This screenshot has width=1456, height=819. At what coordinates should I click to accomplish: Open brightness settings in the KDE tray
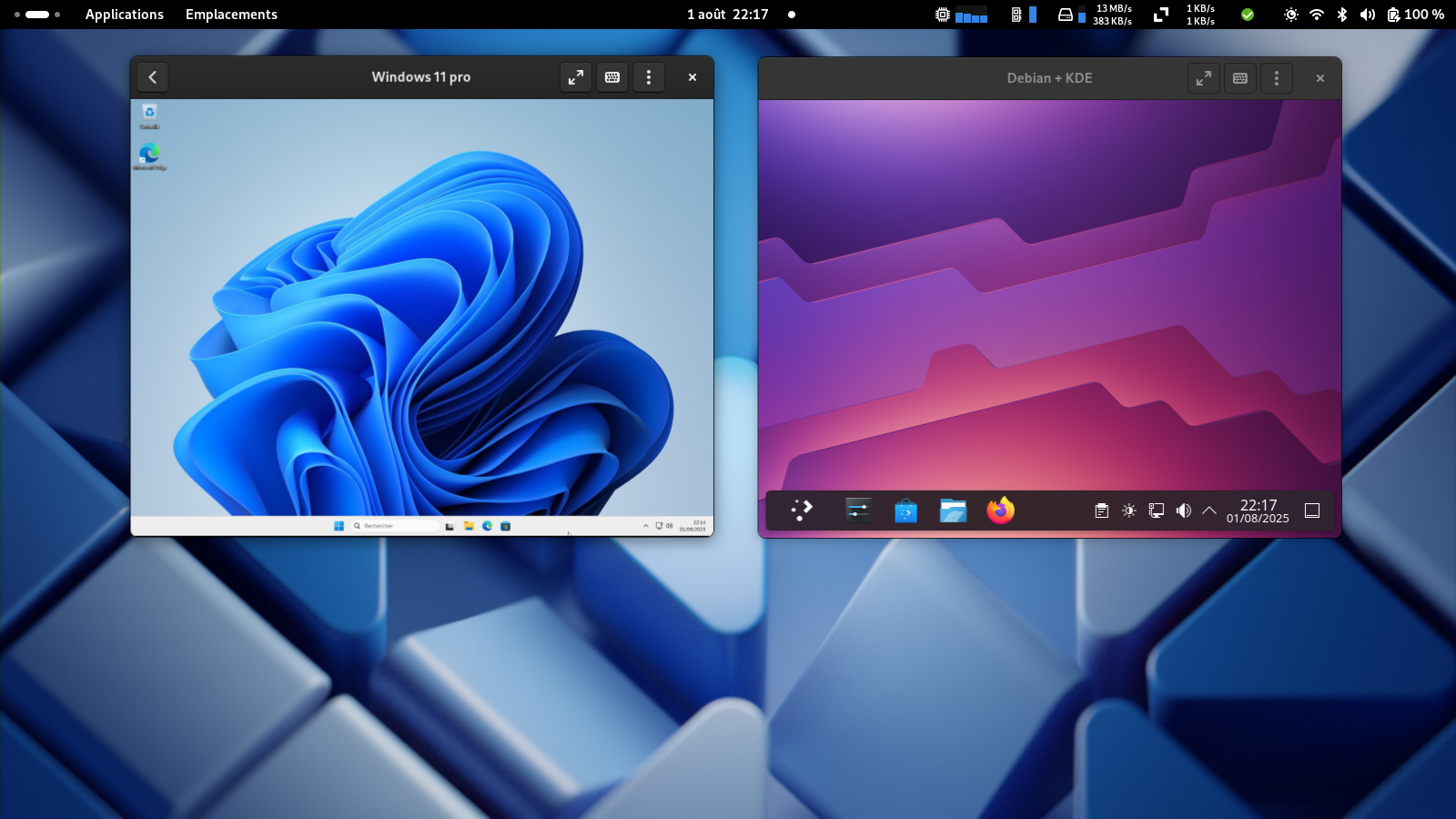tap(1129, 511)
